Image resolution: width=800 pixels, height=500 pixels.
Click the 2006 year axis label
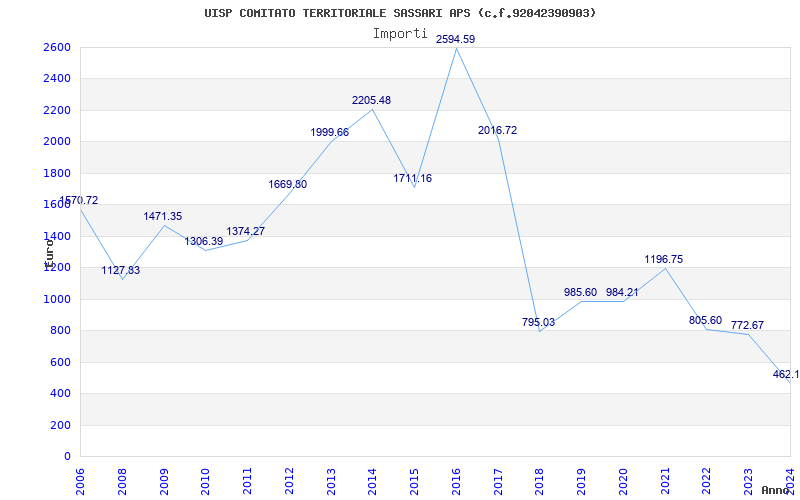point(81,481)
